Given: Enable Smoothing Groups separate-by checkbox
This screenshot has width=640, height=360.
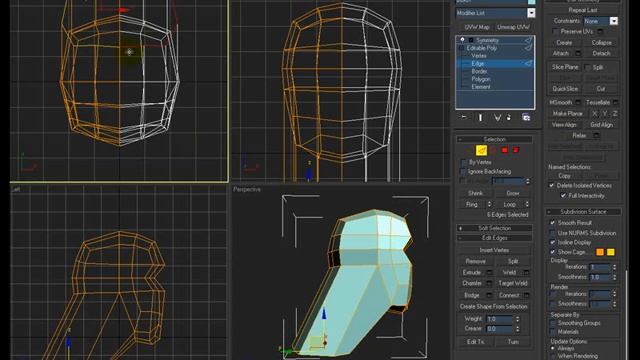Looking at the screenshot, I should pyautogui.click(x=553, y=323).
